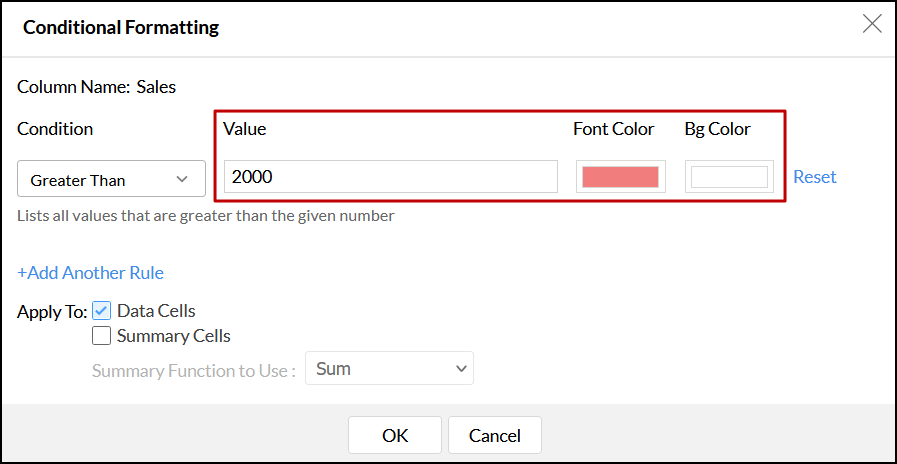Open the Greater Than condition dropdown
This screenshot has height=464, width=897.
(111, 180)
